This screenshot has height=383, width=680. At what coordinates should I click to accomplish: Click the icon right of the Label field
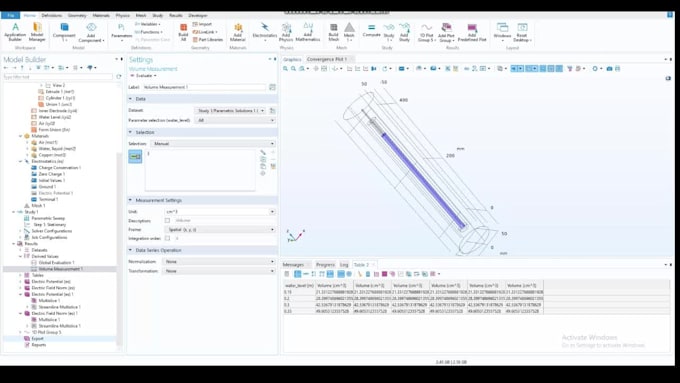point(272,87)
